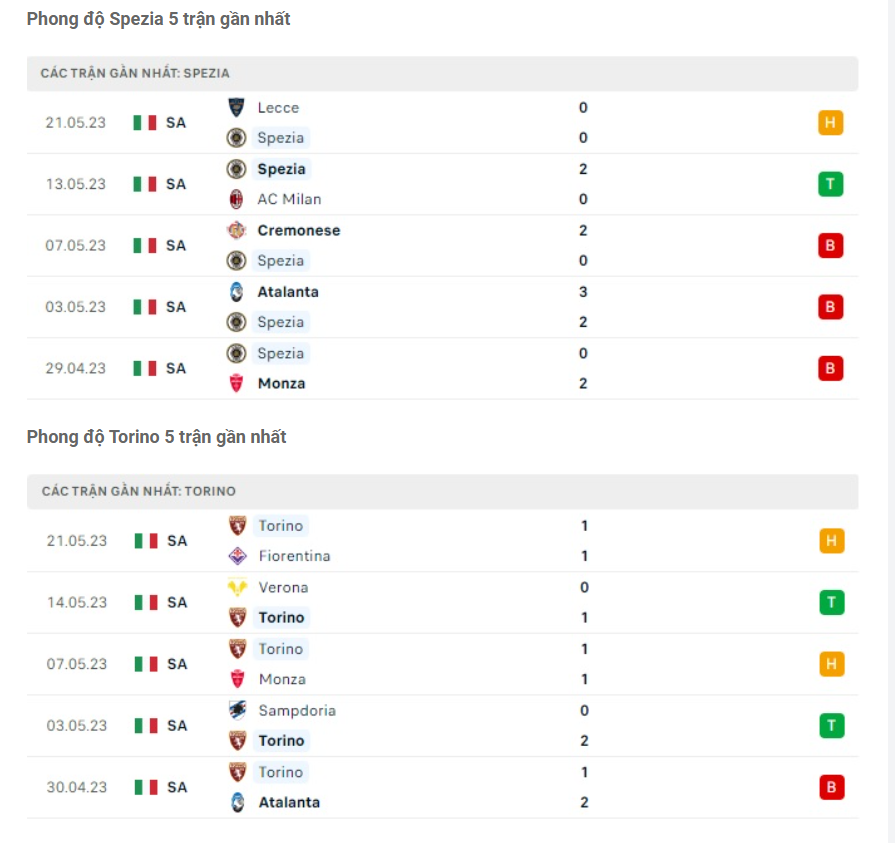This screenshot has width=895, height=843.
Task: Click the yellow H badge for Torino vs Fiorentina
Action: click(x=830, y=540)
